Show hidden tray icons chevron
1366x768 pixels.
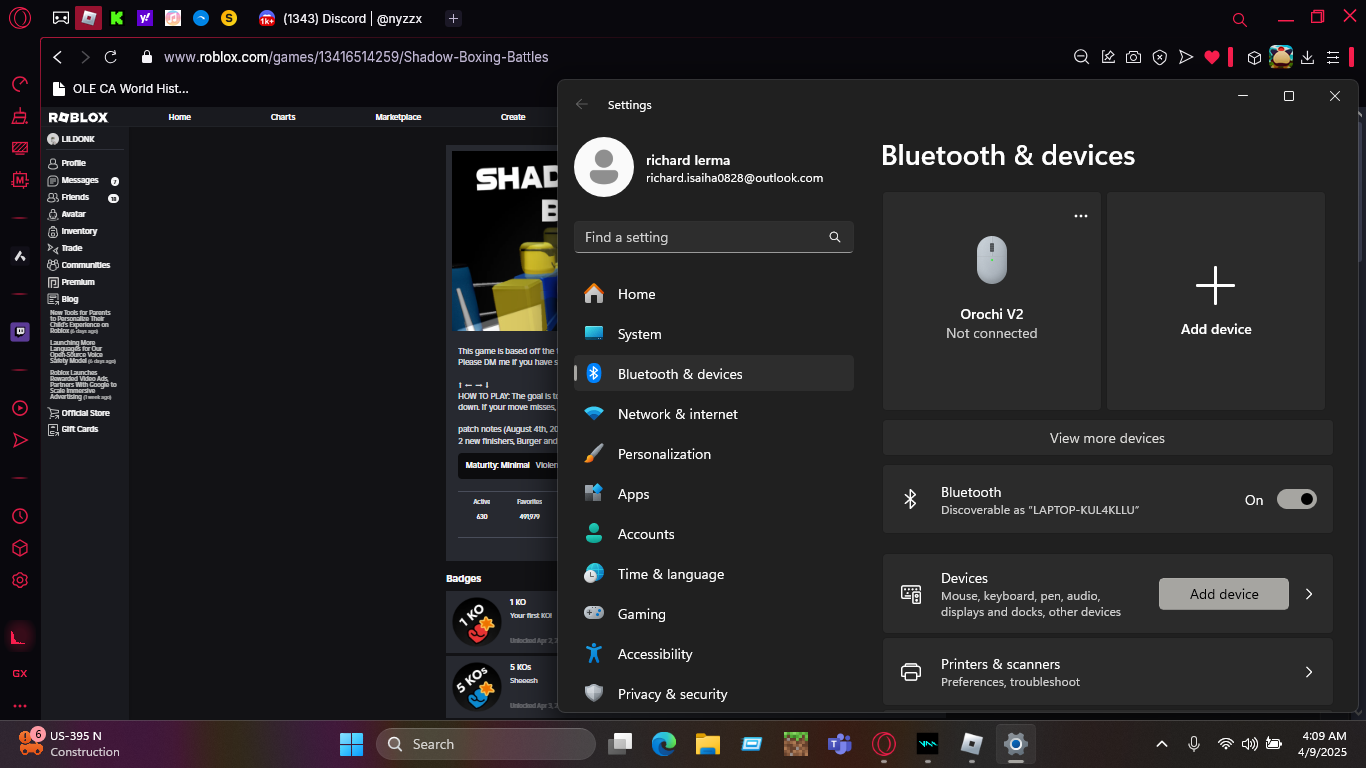[1161, 744]
